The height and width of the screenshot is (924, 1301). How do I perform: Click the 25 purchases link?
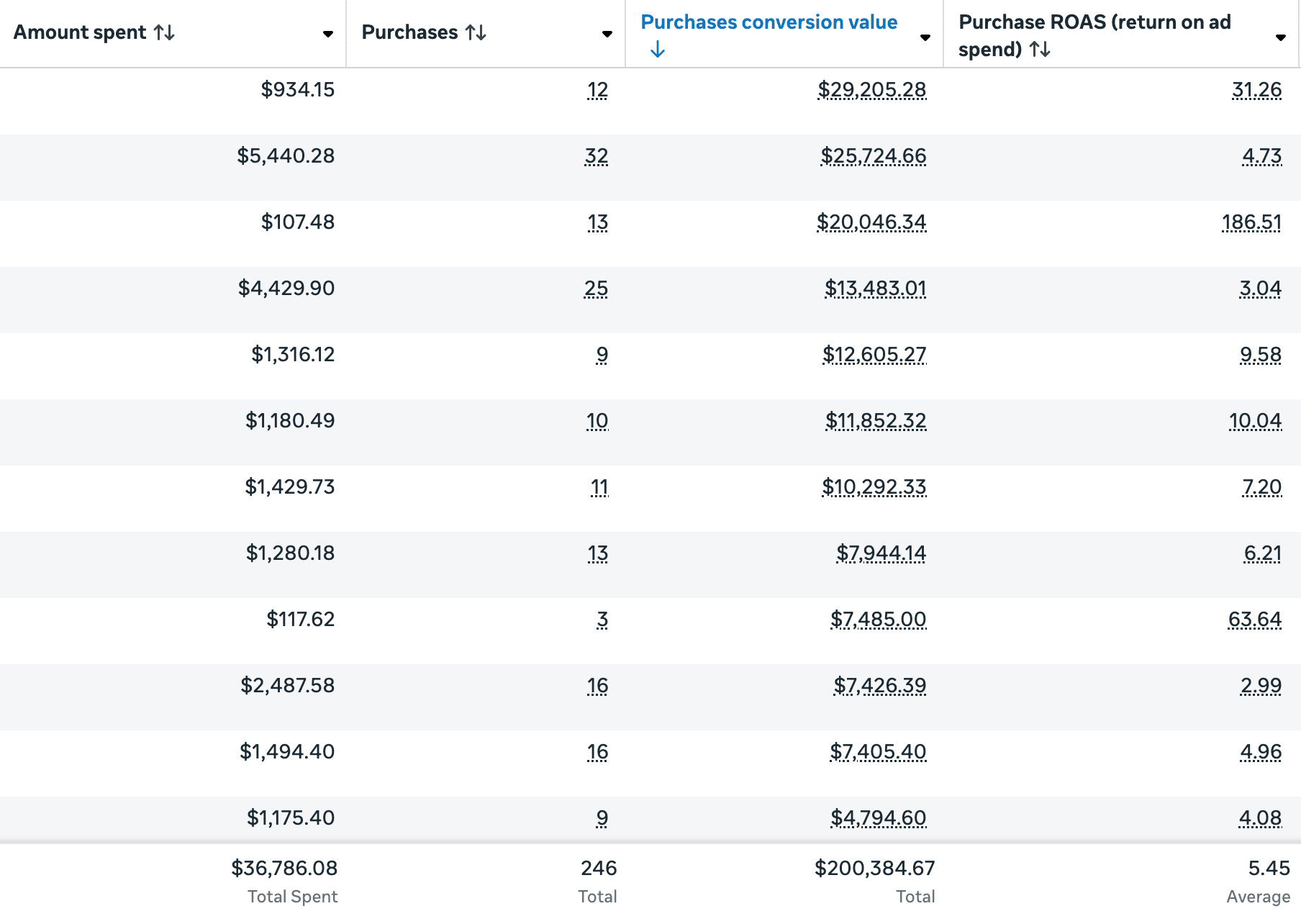(596, 289)
